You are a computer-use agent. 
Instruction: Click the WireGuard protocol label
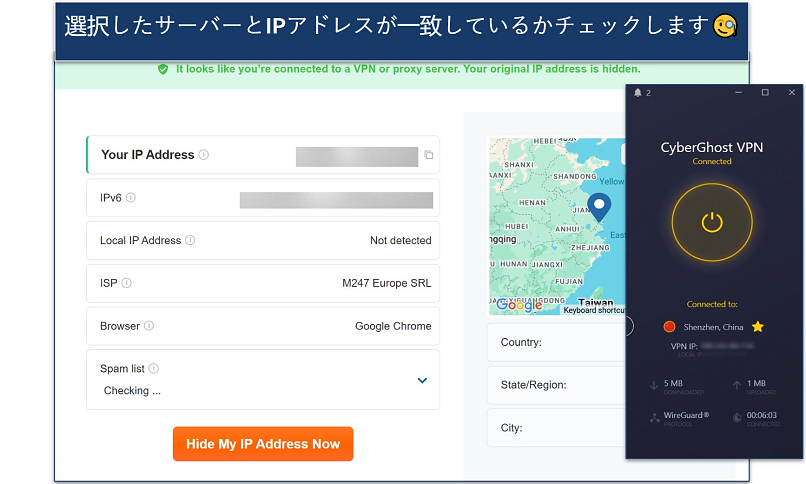(x=686, y=415)
